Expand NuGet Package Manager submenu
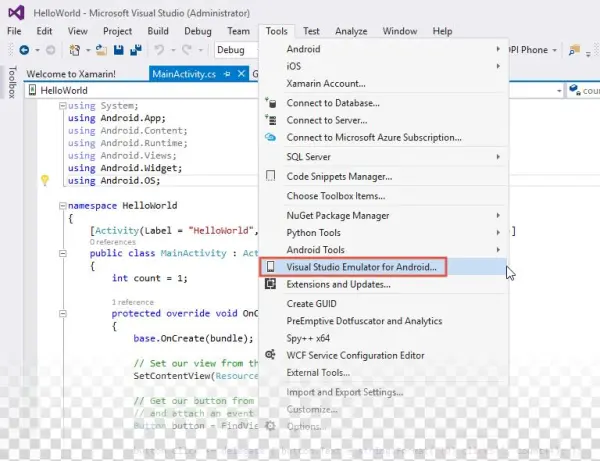The image size is (600, 461). pos(384,215)
